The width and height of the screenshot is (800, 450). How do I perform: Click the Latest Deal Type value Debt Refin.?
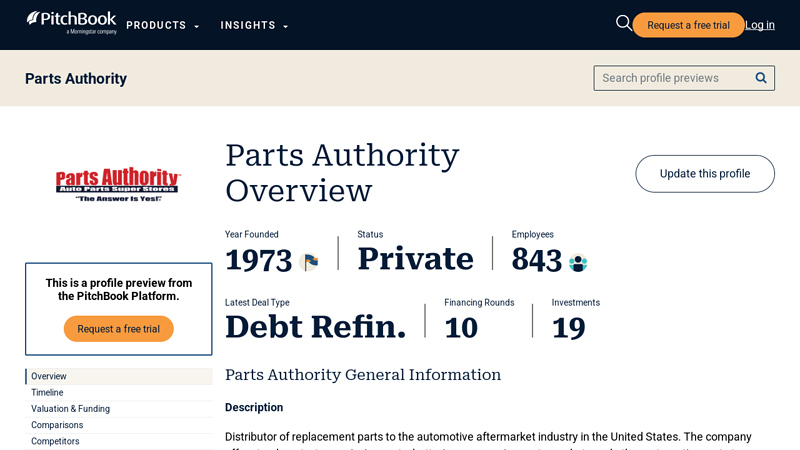click(315, 327)
